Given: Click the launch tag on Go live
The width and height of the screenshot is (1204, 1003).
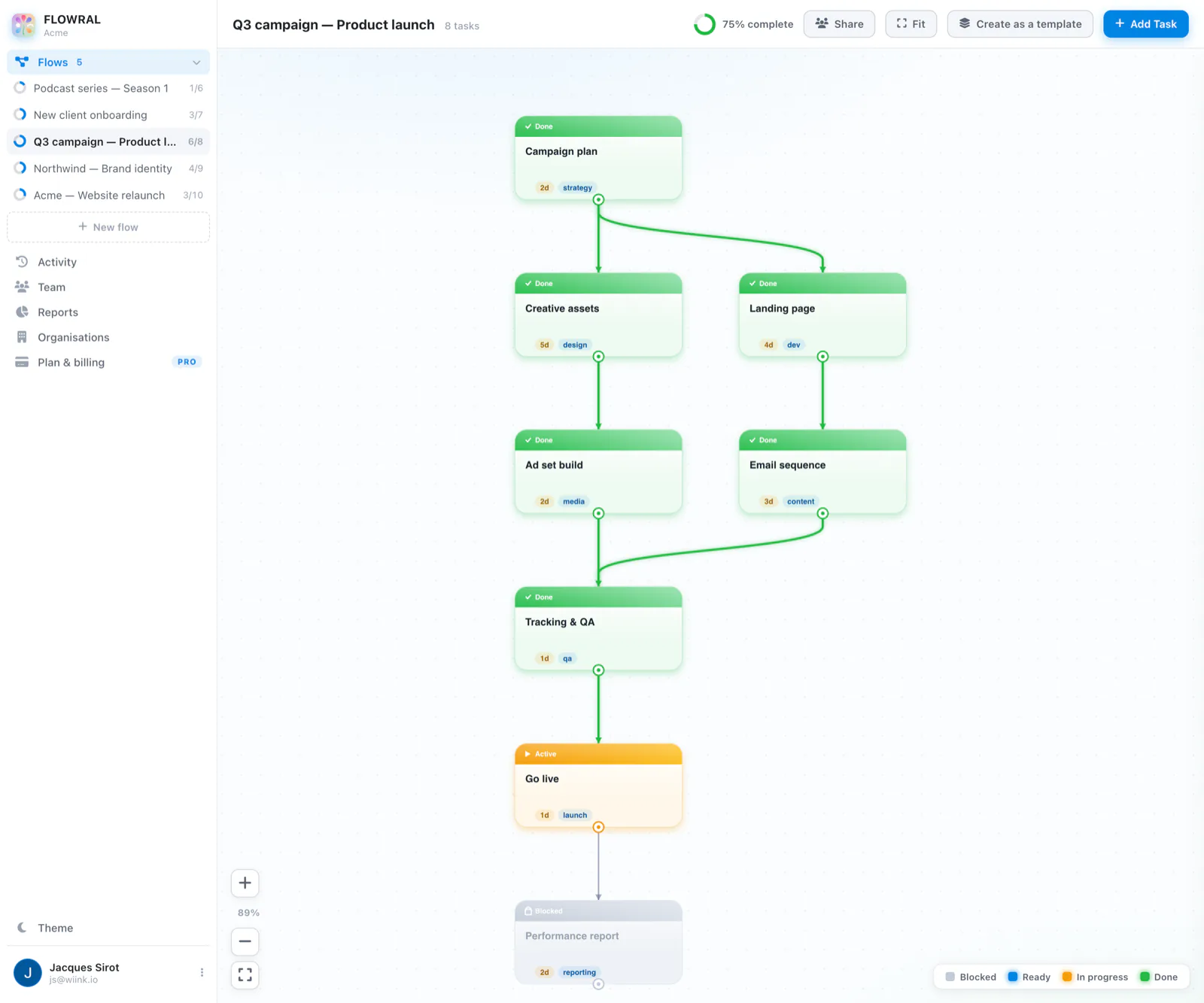Looking at the screenshot, I should pyautogui.click(x=575, y=815).
